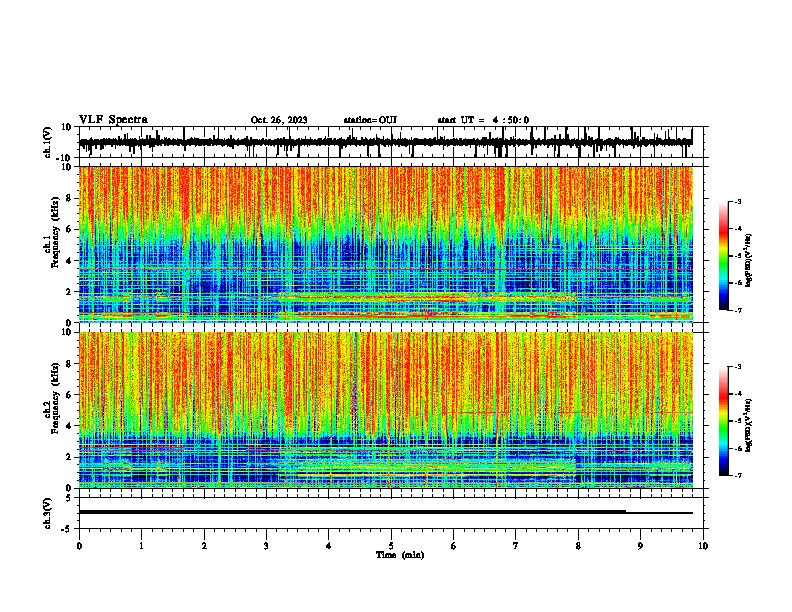
Task: Select the "start UT = 4:50:0" text
Action: click(x=483, y=120)
